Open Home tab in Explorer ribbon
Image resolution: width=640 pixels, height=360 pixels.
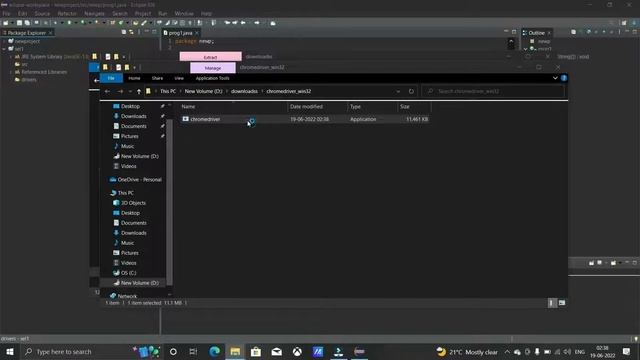coord(134,78)
